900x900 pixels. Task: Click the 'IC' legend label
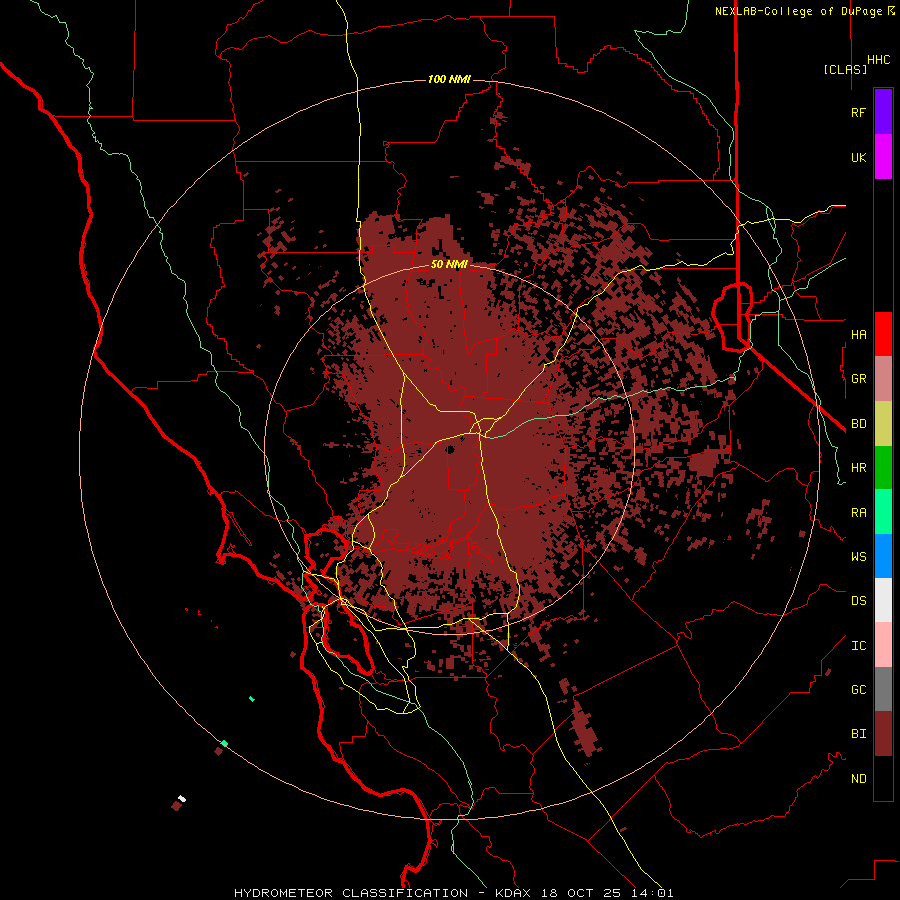click(x=859, y=645)
